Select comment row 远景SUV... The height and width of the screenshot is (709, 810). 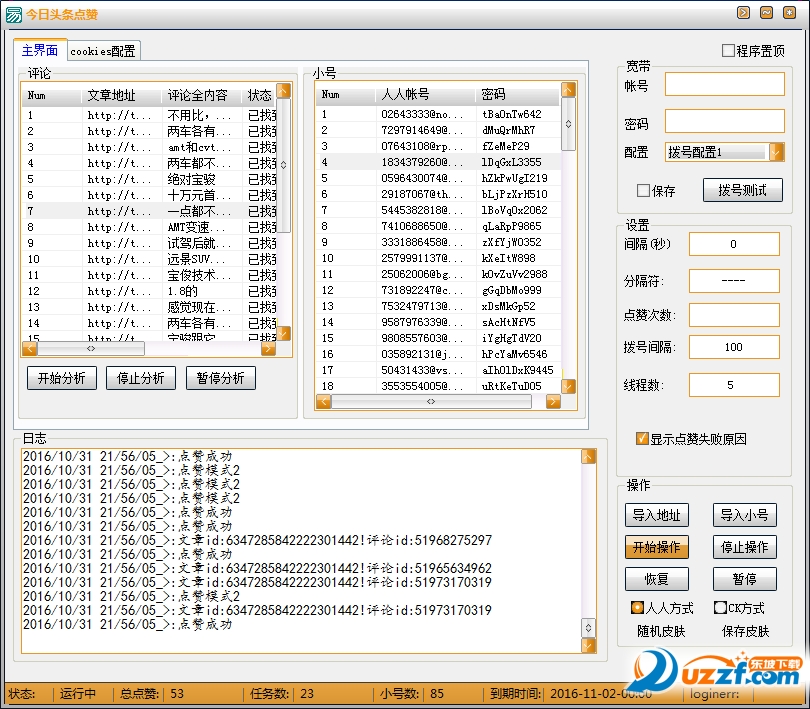(x=150, y=259)
